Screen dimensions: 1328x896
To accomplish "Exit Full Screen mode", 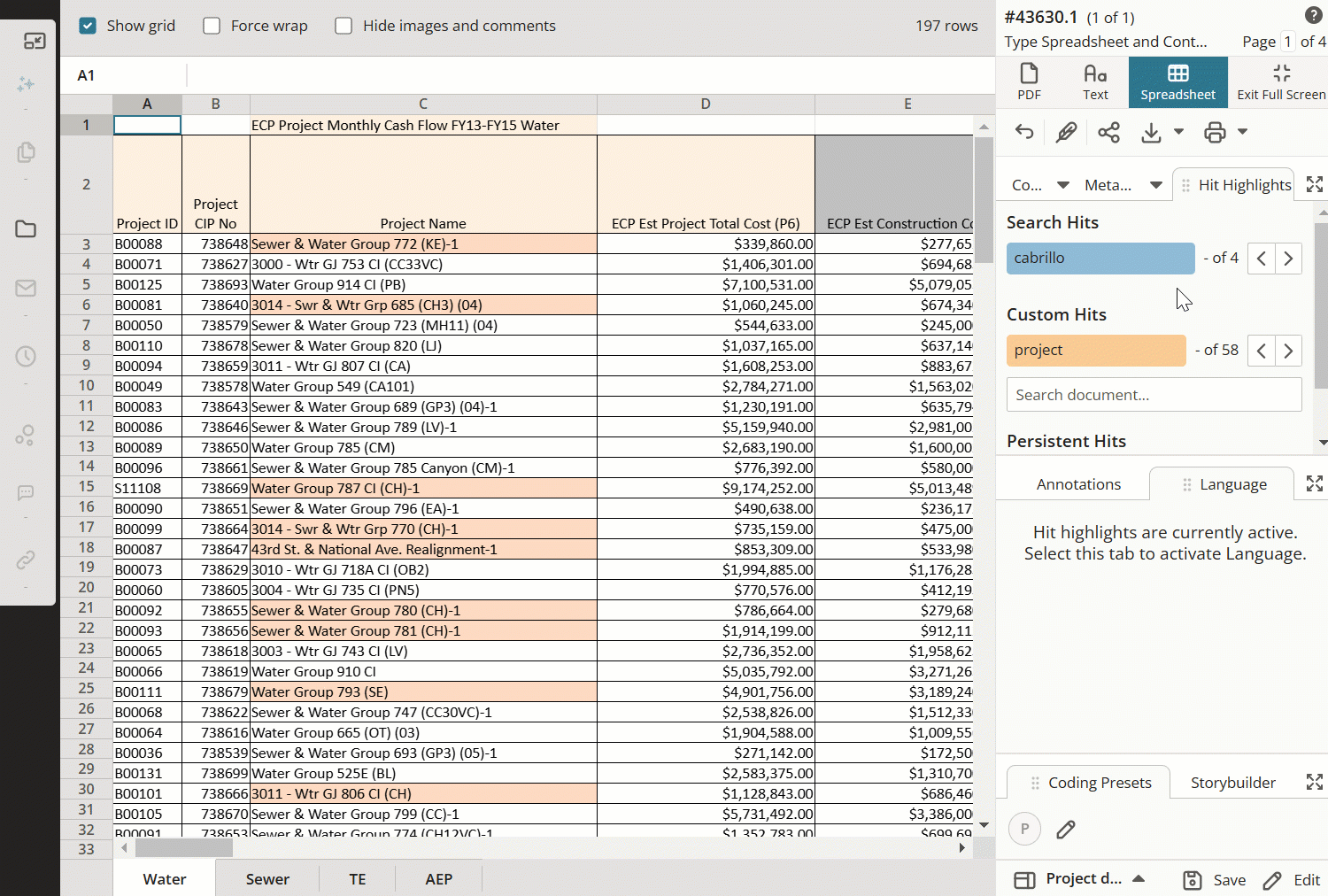I will coord(1280,81).
